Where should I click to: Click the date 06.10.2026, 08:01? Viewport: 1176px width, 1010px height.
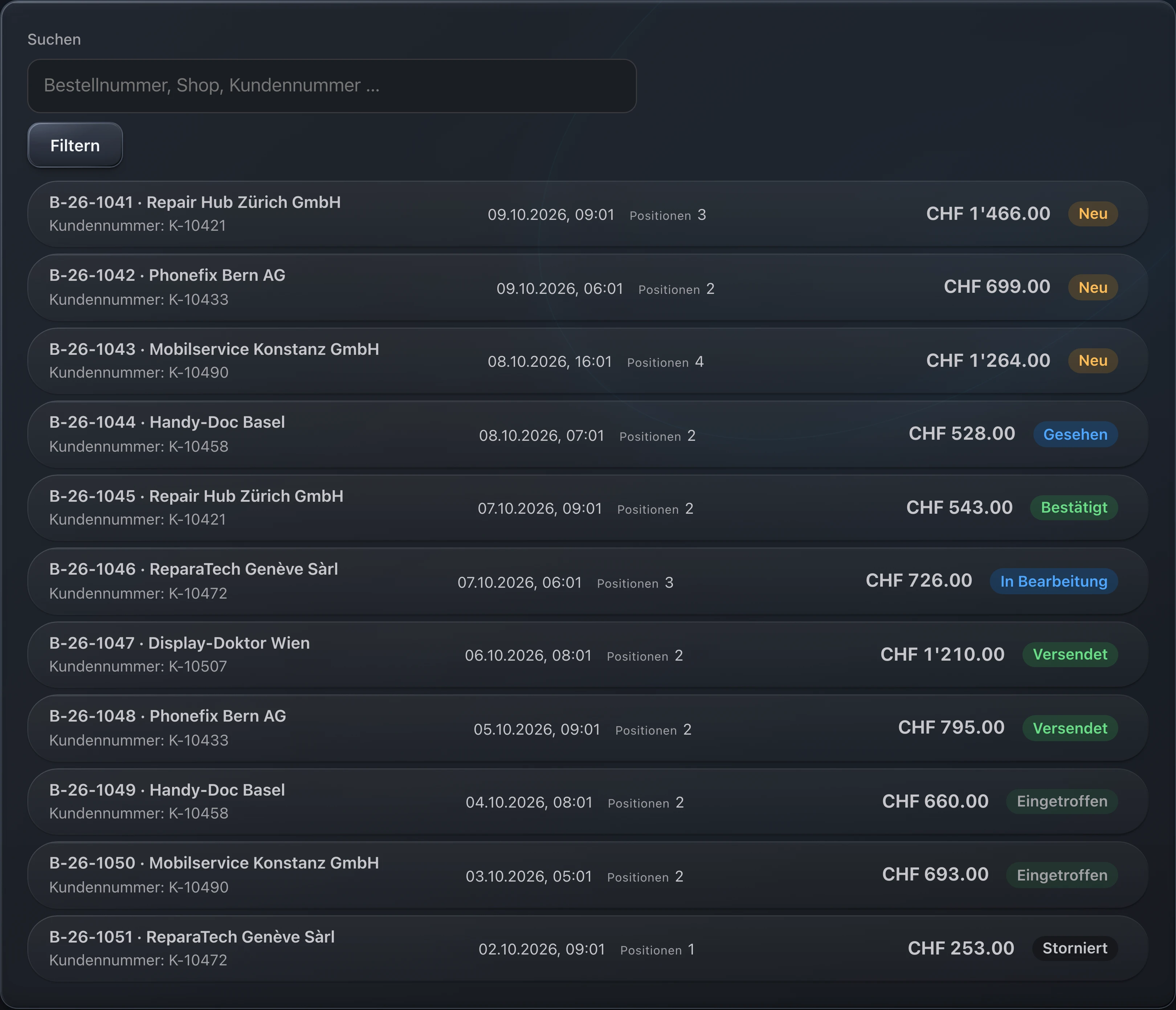click(x=528, y=655)
